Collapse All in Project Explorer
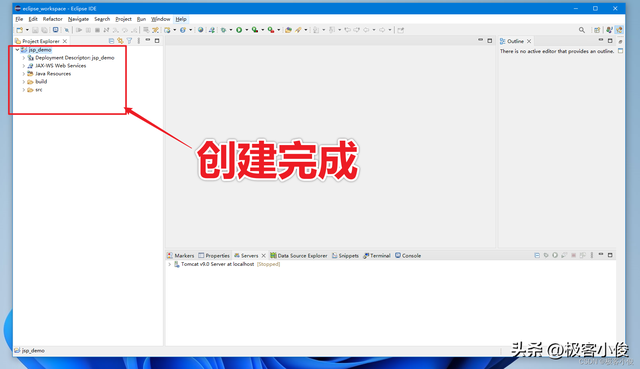The width and height of the screenshot is (640, 369). pos(111,41)
